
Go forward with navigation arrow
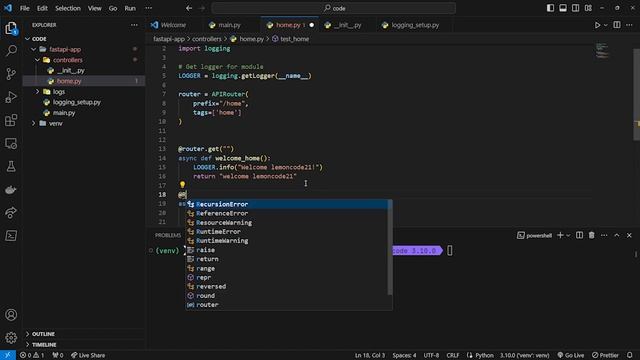click(x=202, y=8)
